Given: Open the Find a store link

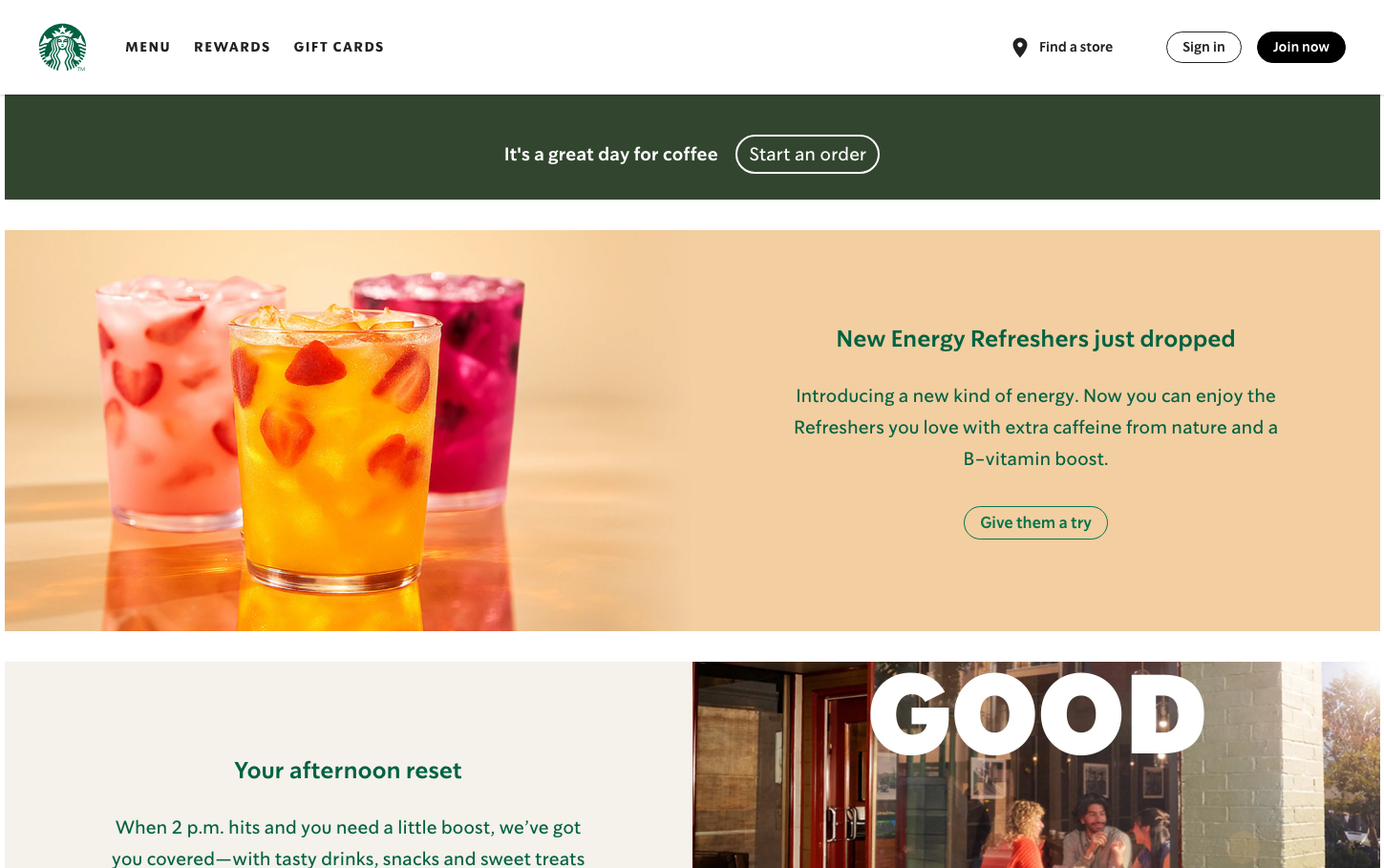Looking at the screenshot, I should click(1075, 47).
